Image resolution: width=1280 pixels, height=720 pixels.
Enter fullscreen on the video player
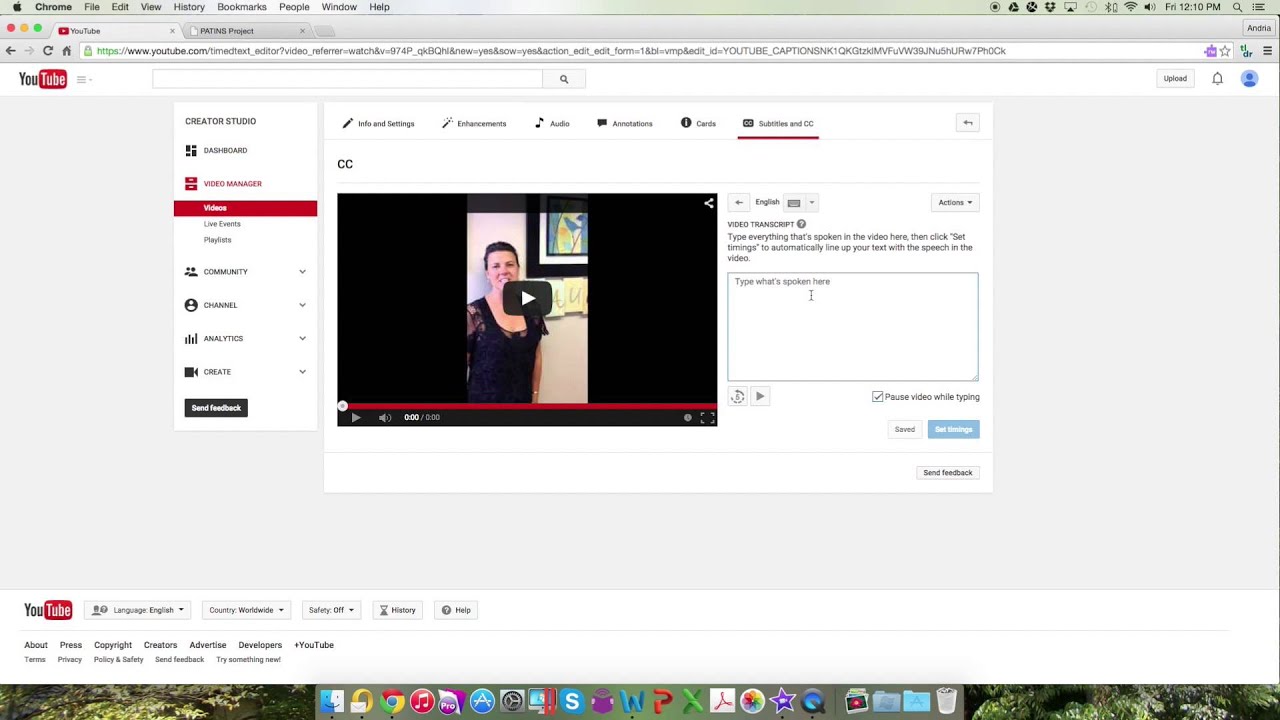coord(707,417)
